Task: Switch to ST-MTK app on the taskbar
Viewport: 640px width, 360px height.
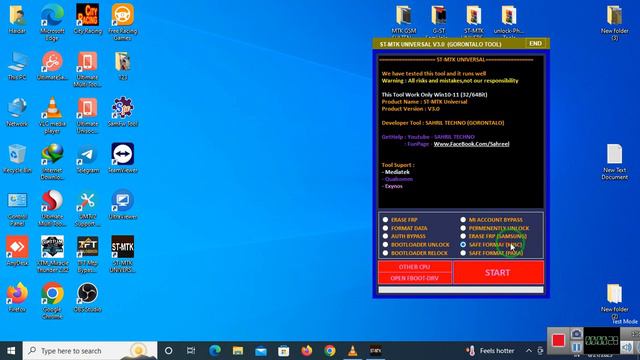Action: 376,351
